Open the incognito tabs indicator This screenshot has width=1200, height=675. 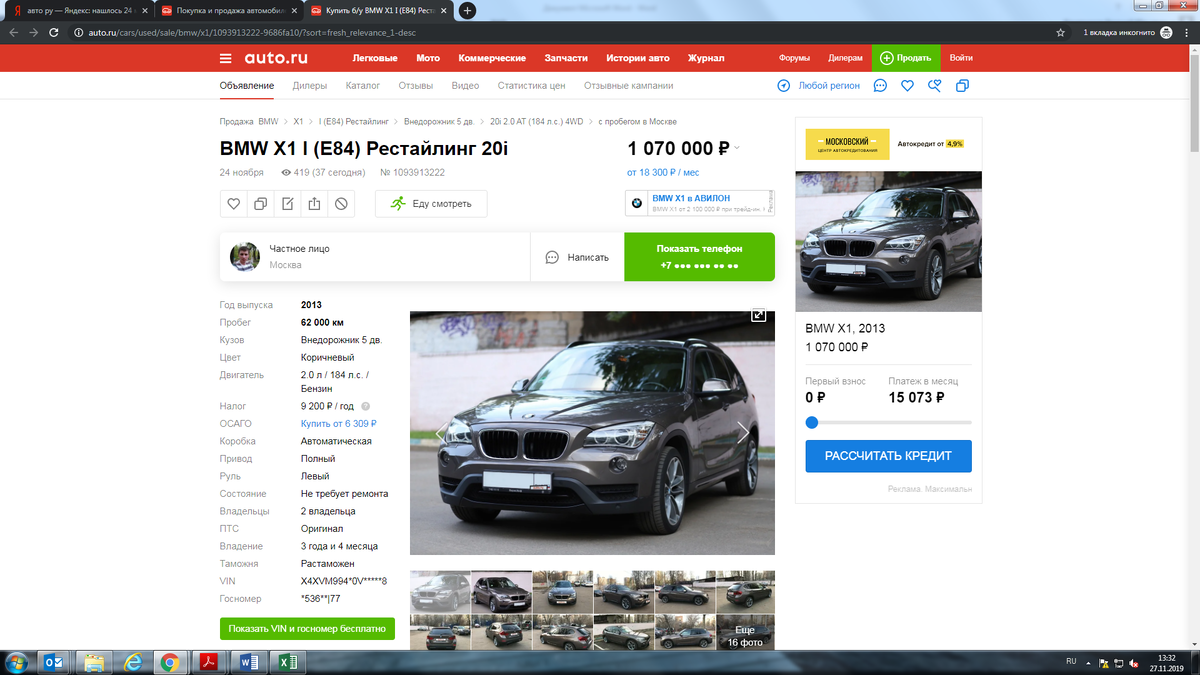(1126, 32)
